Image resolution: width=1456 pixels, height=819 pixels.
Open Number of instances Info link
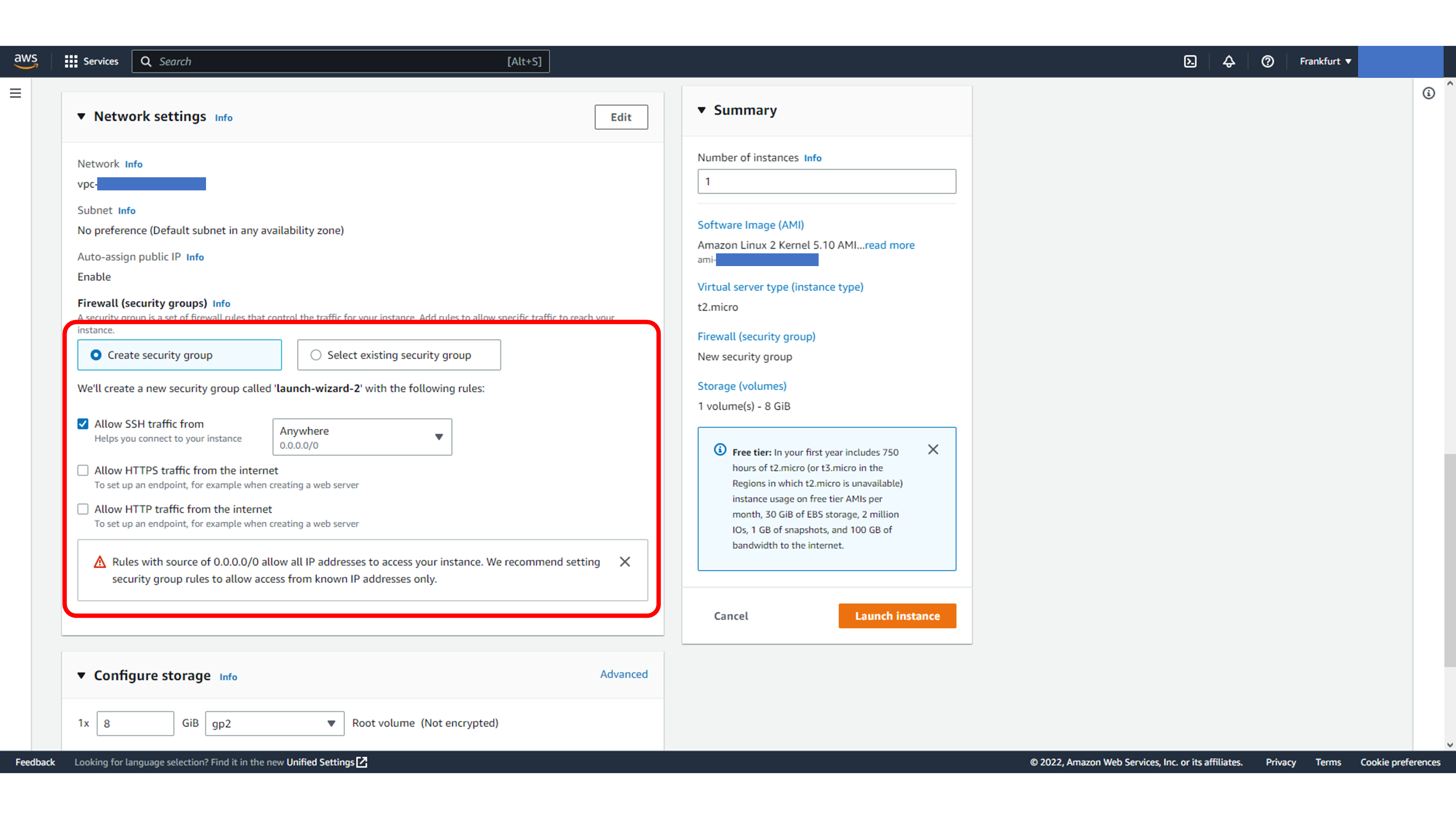(x=812, y=158)
